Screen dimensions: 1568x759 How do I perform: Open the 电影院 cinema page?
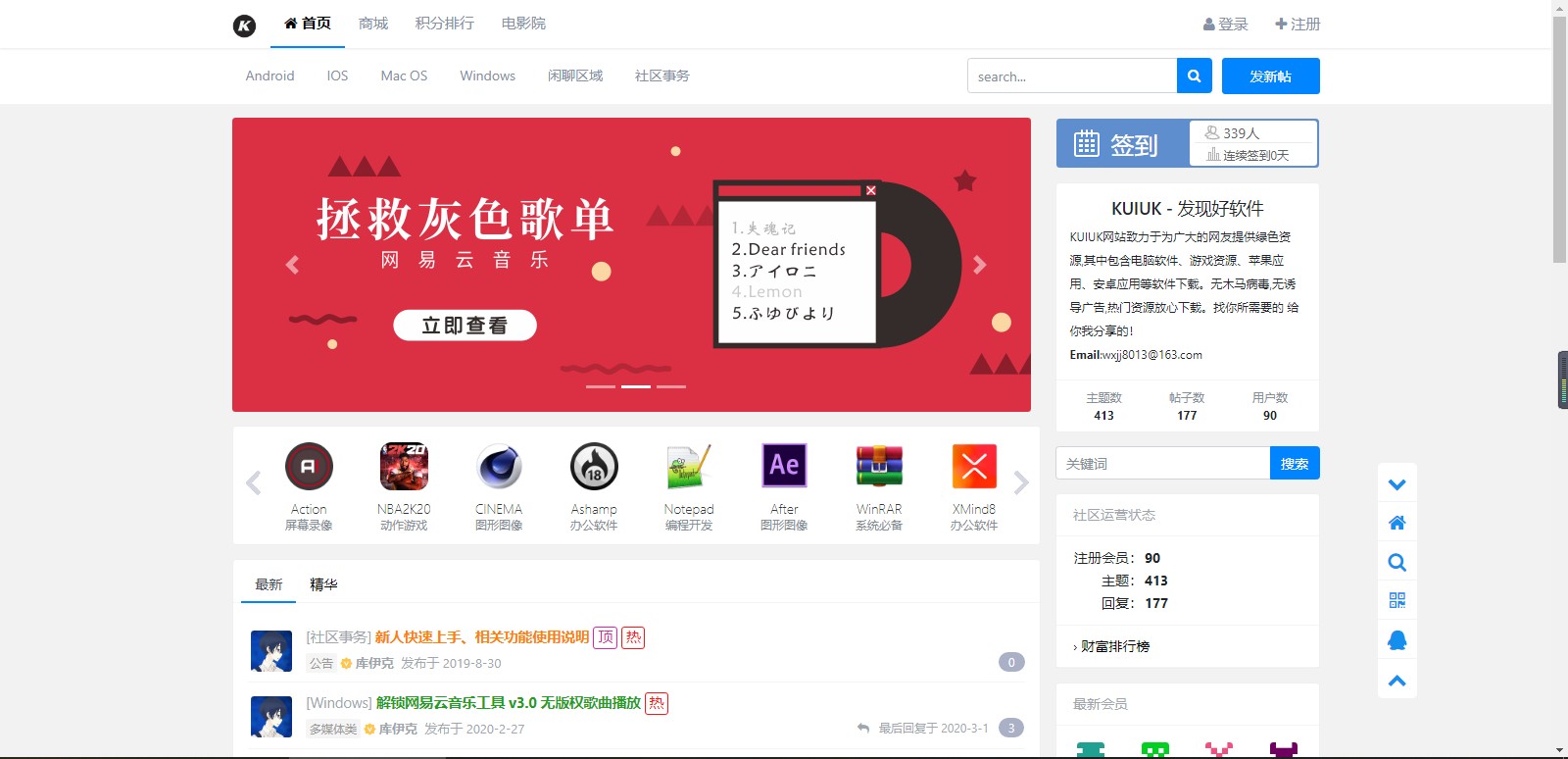523,24
